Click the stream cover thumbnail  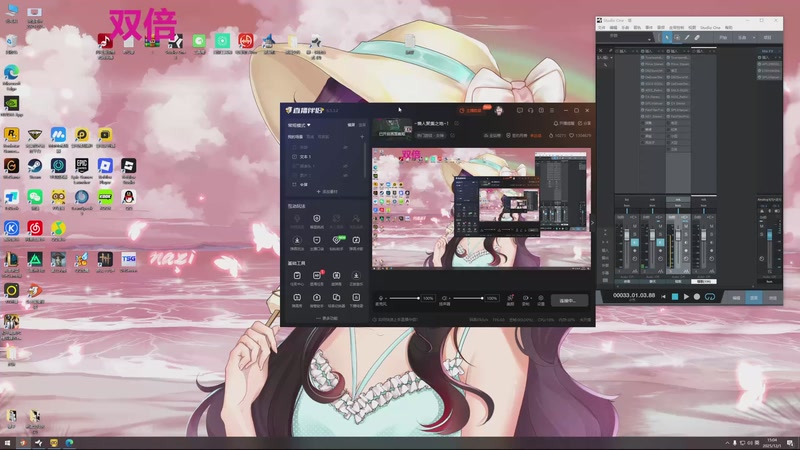tap(392, 128)
